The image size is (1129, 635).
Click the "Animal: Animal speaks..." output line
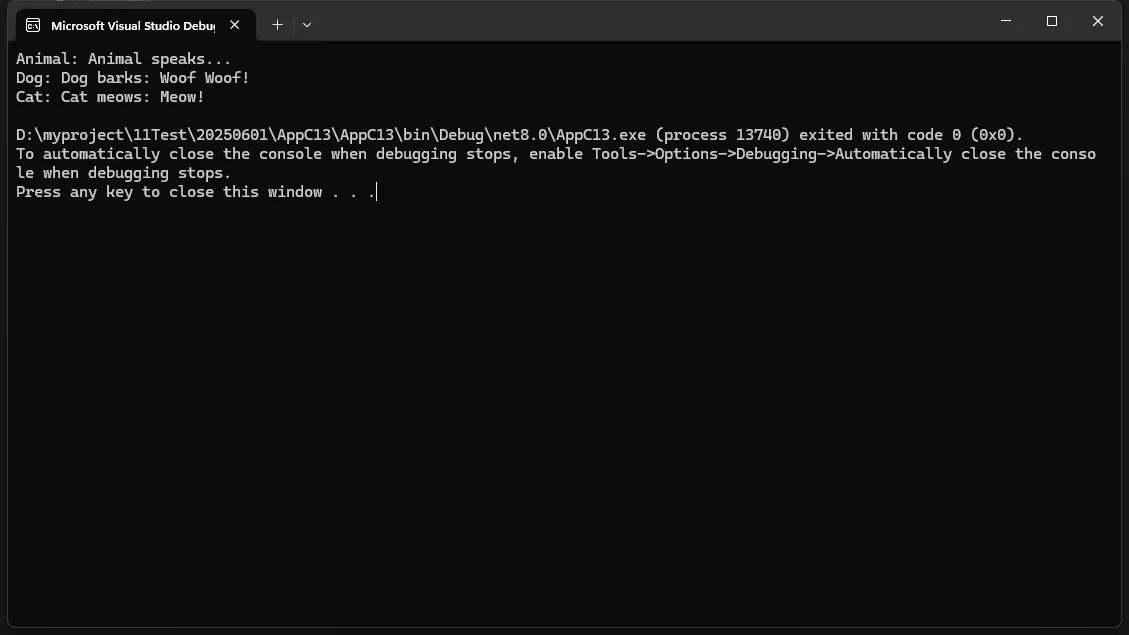pos(123,59)
